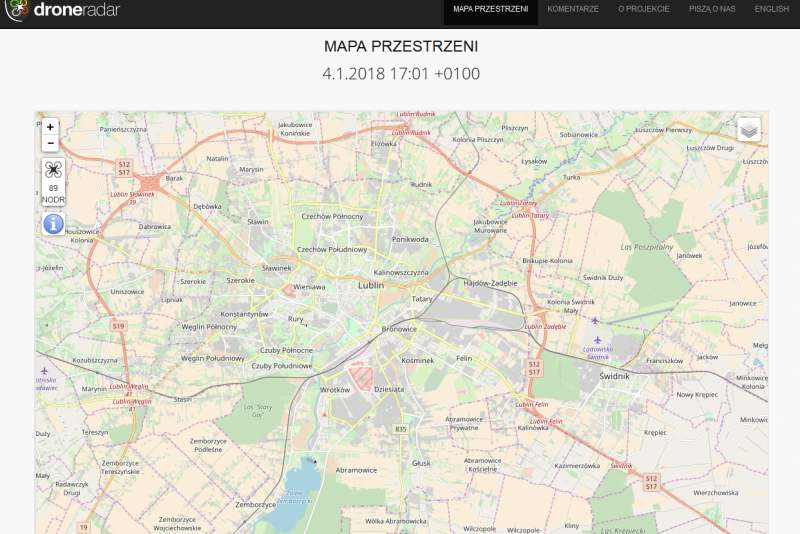Viewport: 800px width, 534px height.
Task: Click the 835 road shield marker
Action: (x=401, y=429)
